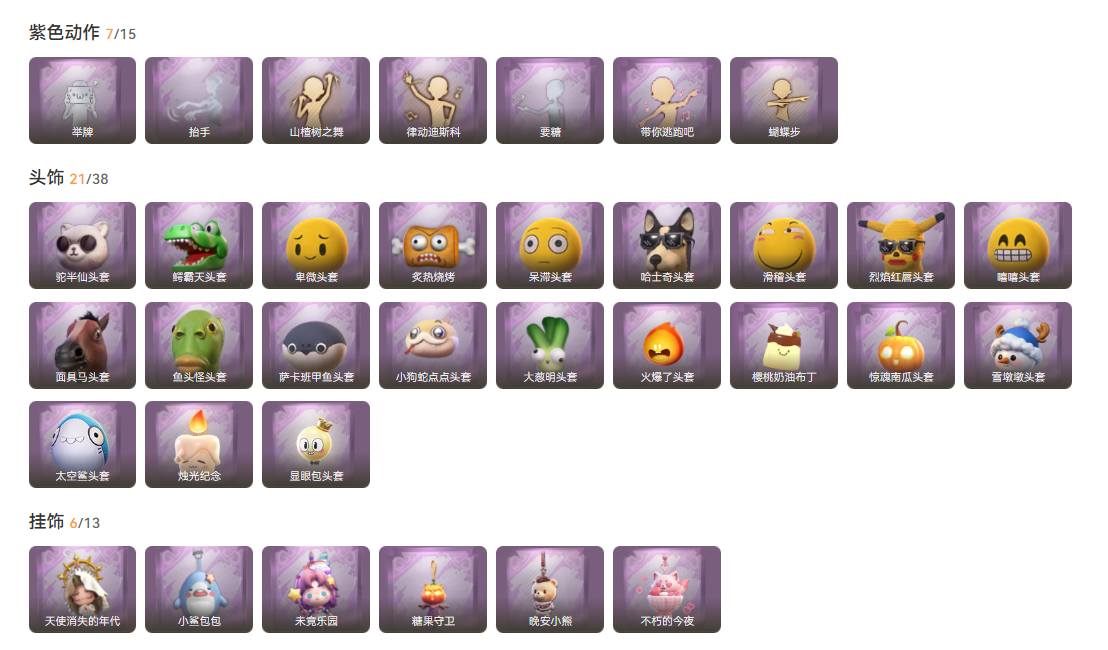1108x650 pixels.
Task: Open the 山楂树之舞 dance action
Action: 316,100
